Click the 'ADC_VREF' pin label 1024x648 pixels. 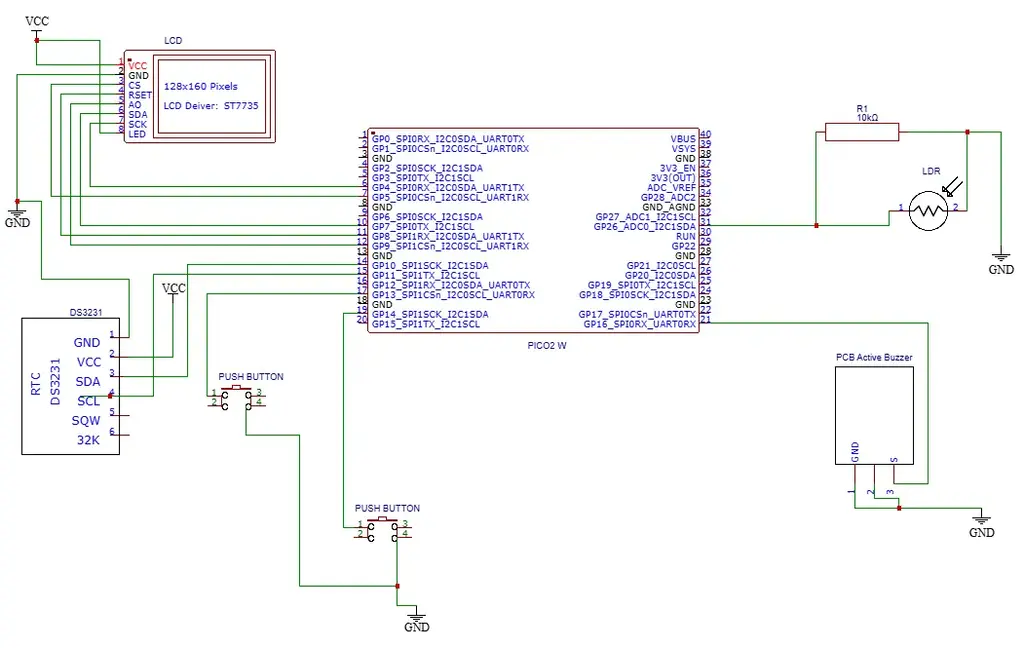point(672,187)
